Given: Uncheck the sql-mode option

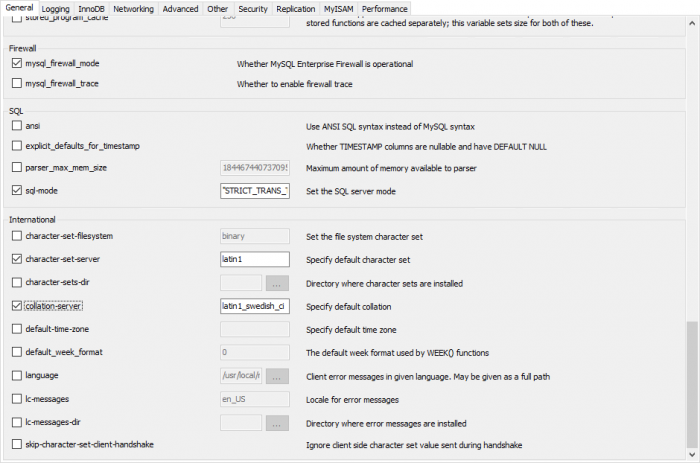Looking at the screenshot, I should click(x=16, y=189).
